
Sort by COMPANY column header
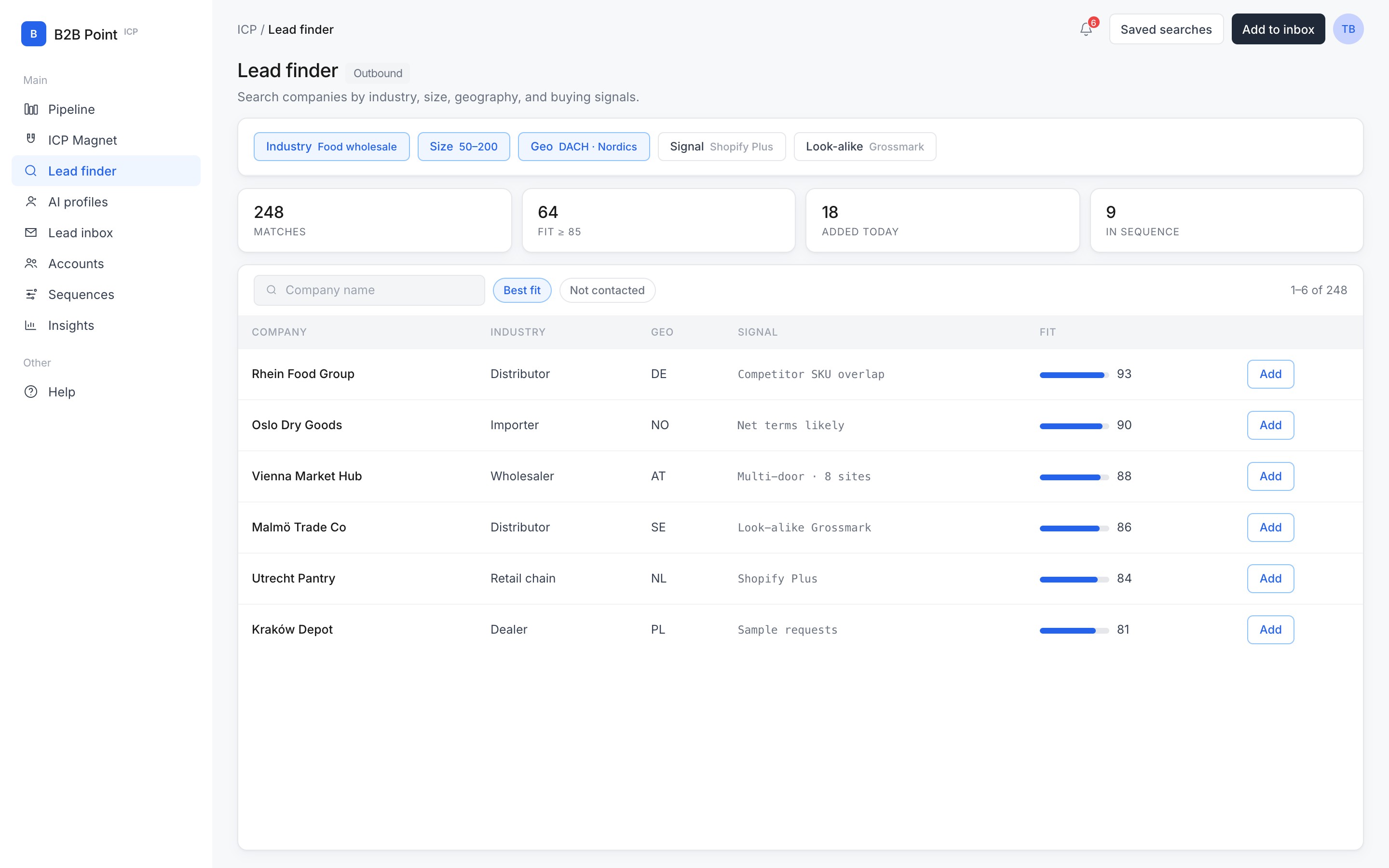279,332
